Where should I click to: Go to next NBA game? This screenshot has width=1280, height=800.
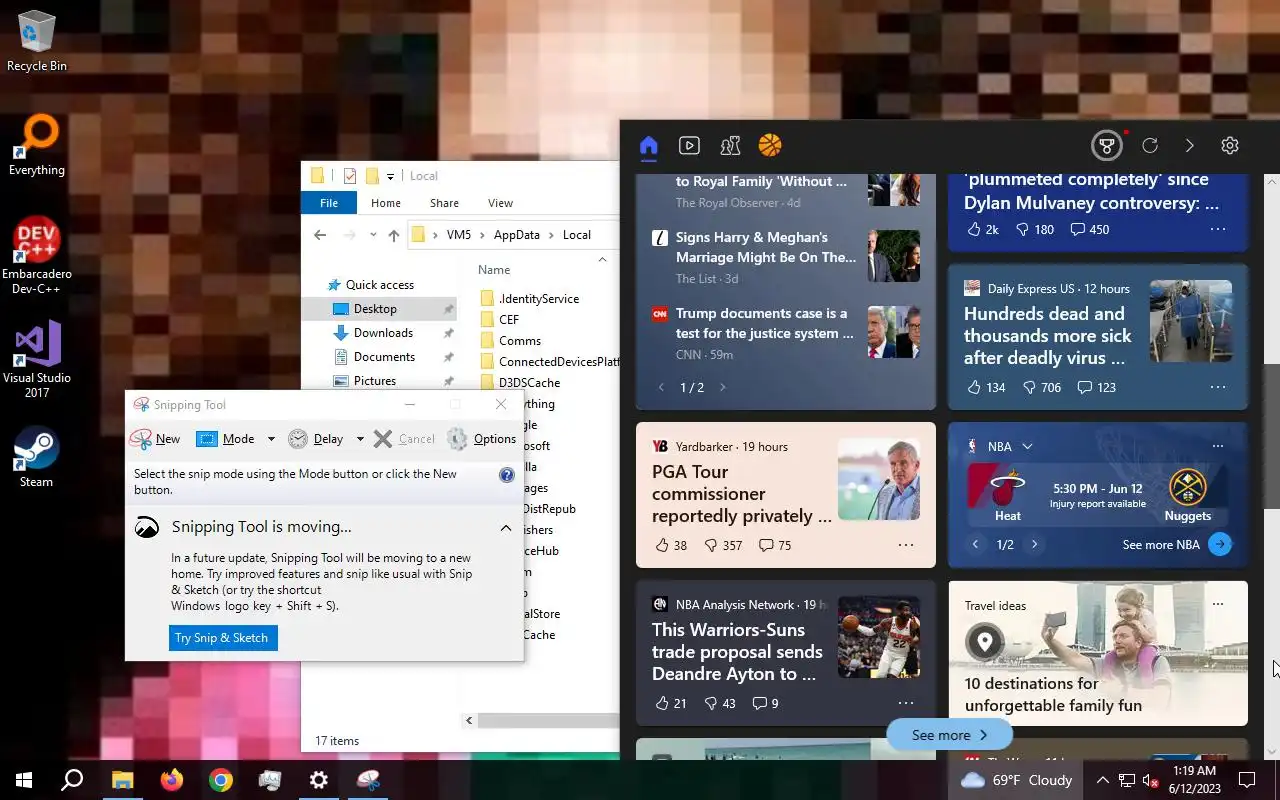tap(1035, 545)
